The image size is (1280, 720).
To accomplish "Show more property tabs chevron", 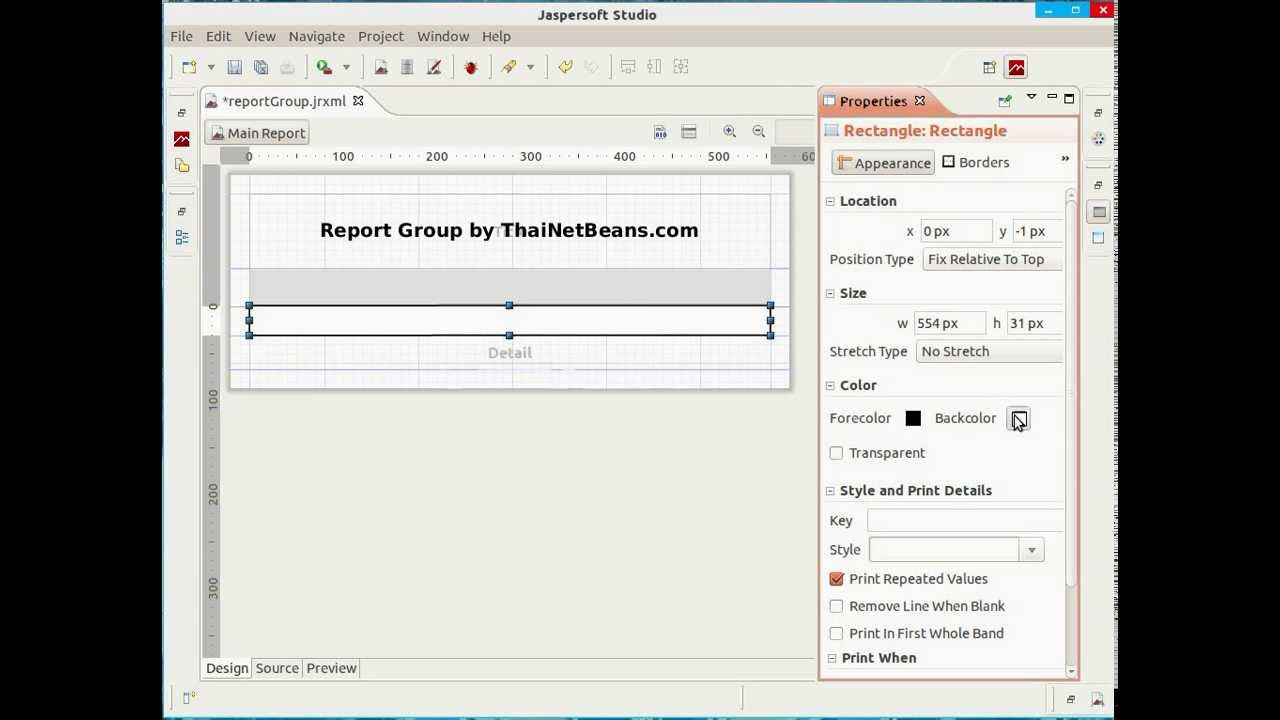I will 1065,159.
